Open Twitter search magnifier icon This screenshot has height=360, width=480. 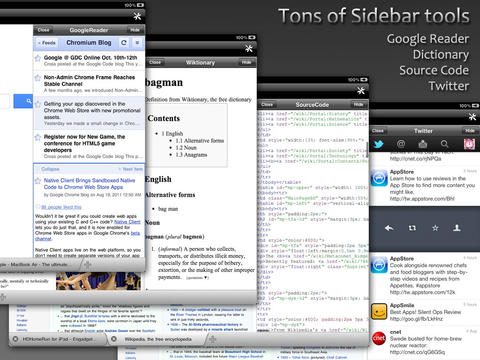(x=445, y=144)
